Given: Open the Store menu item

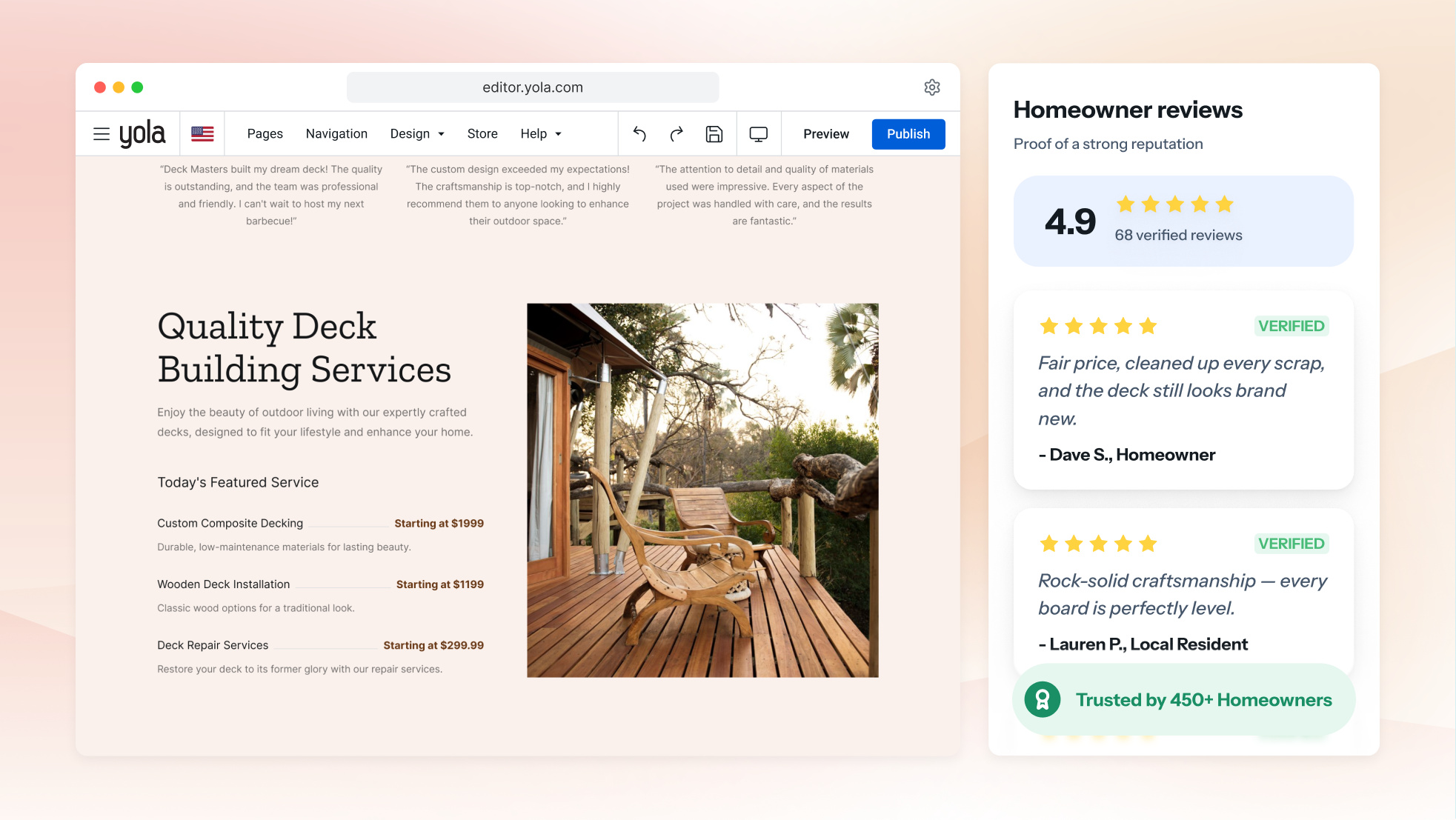Looking at the screenshot, I should pyautogui.click(x=482, y=134).
